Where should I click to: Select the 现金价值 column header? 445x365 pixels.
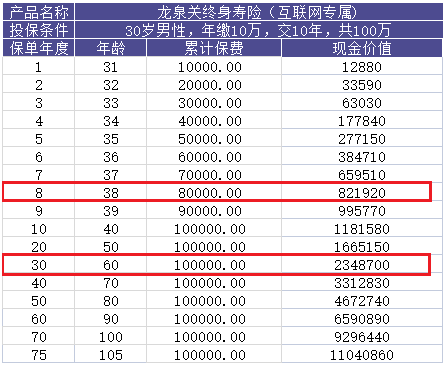click(x=362, y=48)
